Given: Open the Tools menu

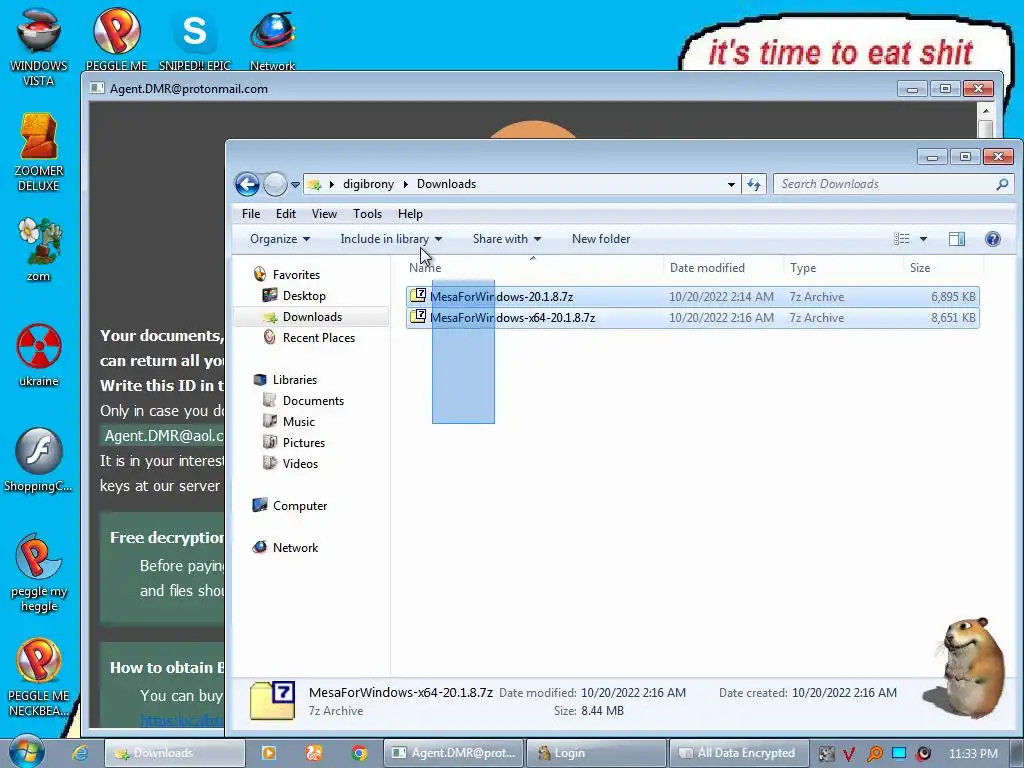Looking at the screenshot, I should [367, 214].
